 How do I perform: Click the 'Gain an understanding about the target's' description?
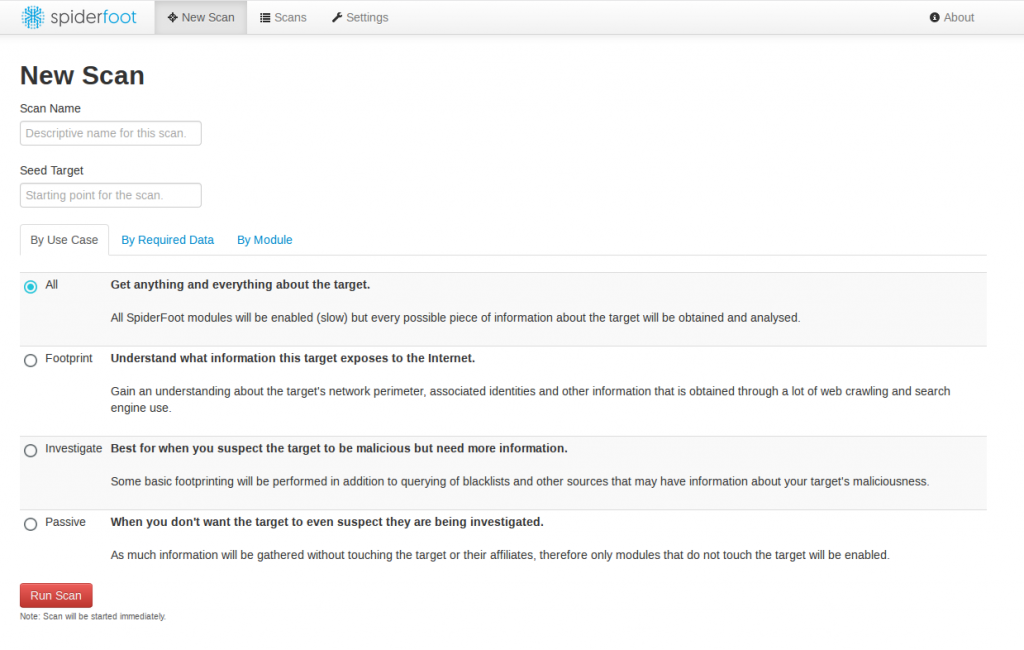coord(530,399)
